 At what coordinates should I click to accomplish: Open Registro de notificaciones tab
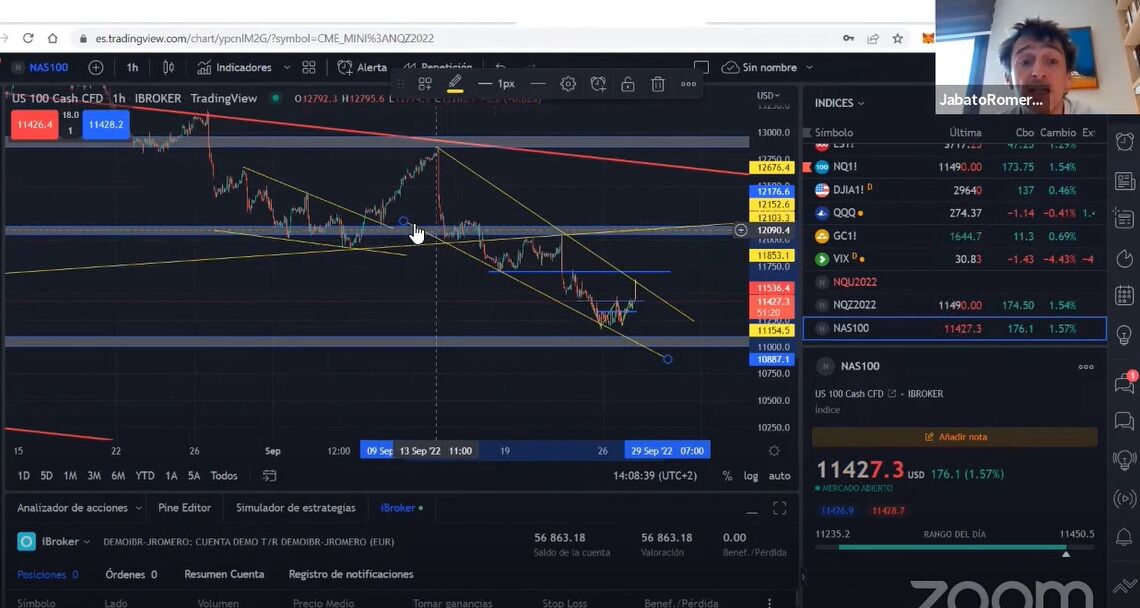click(351, 575)
